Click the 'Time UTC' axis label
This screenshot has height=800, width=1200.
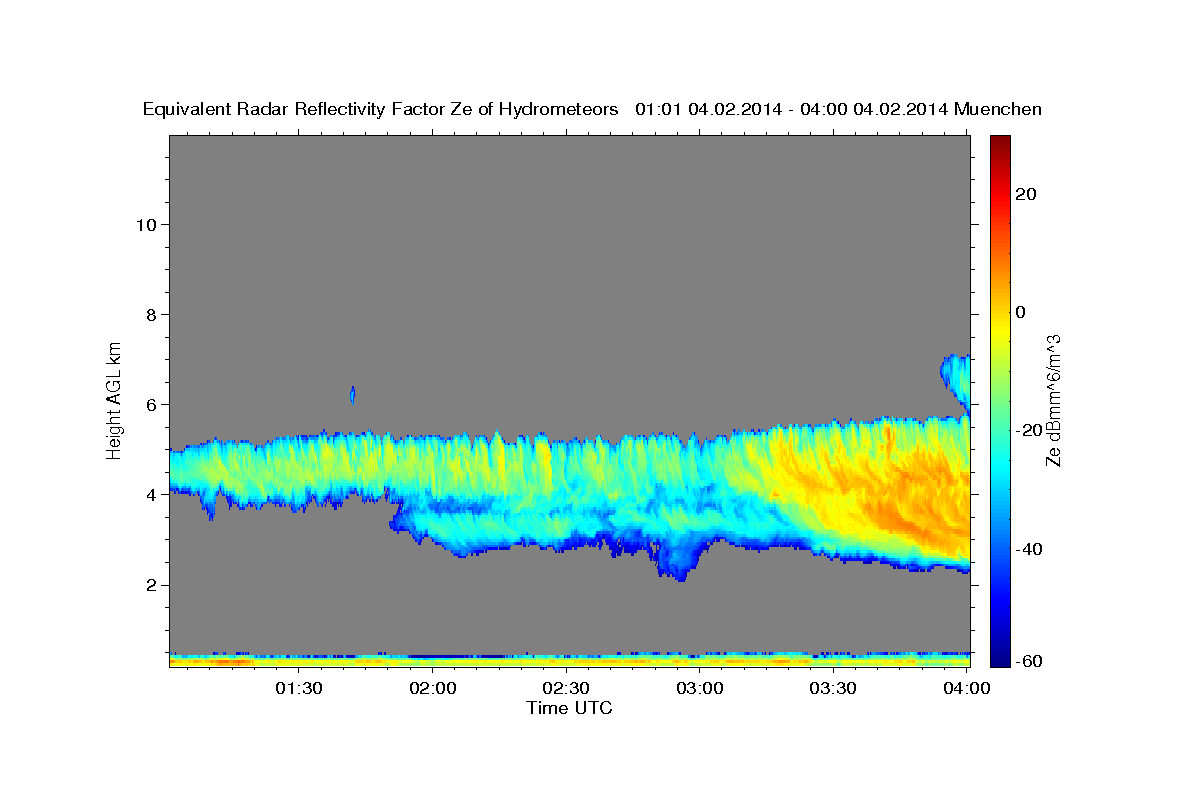tap(569, 708)
